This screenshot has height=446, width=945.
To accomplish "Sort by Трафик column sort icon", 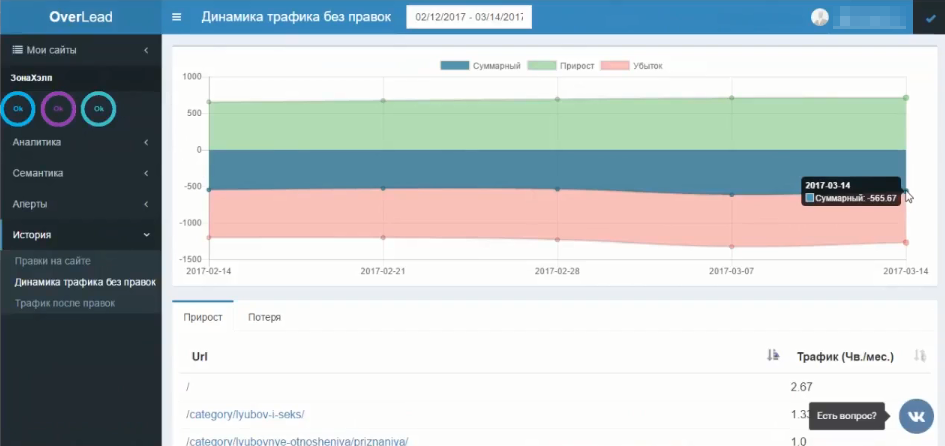I will coord(920,356).
